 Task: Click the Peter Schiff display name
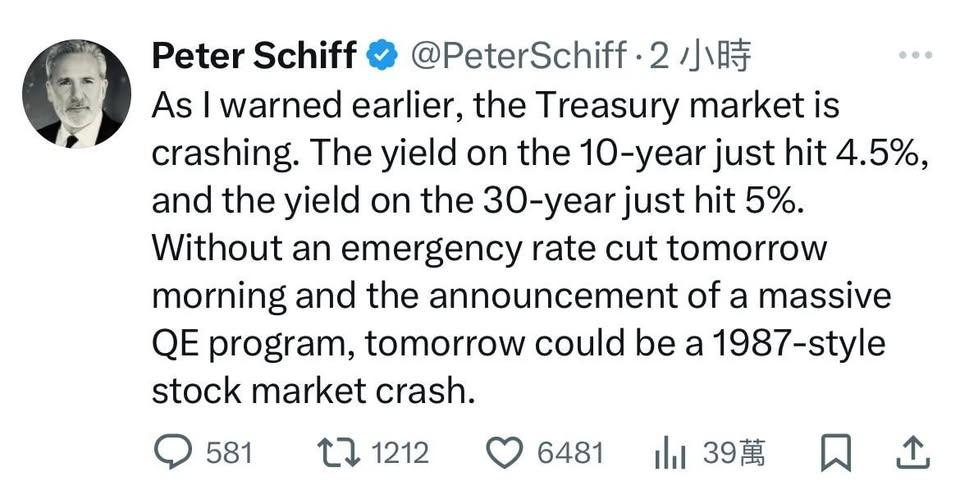pos(254,57)
